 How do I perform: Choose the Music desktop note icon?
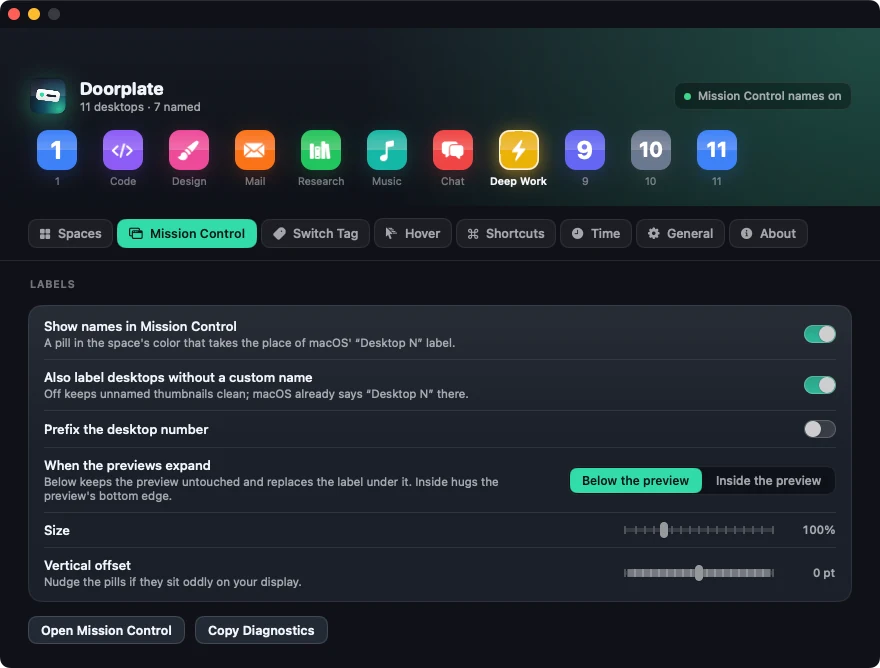pos(387,150)
